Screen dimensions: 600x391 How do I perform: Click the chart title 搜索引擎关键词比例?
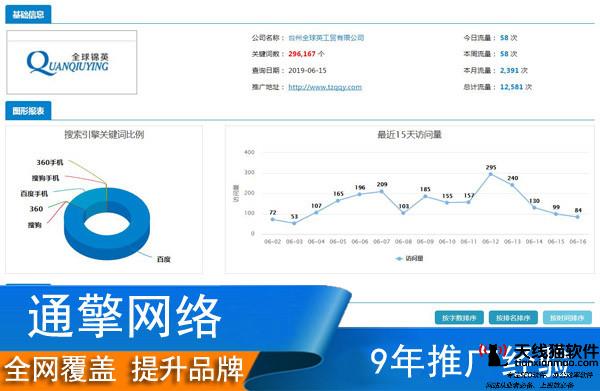coord(104,134)
